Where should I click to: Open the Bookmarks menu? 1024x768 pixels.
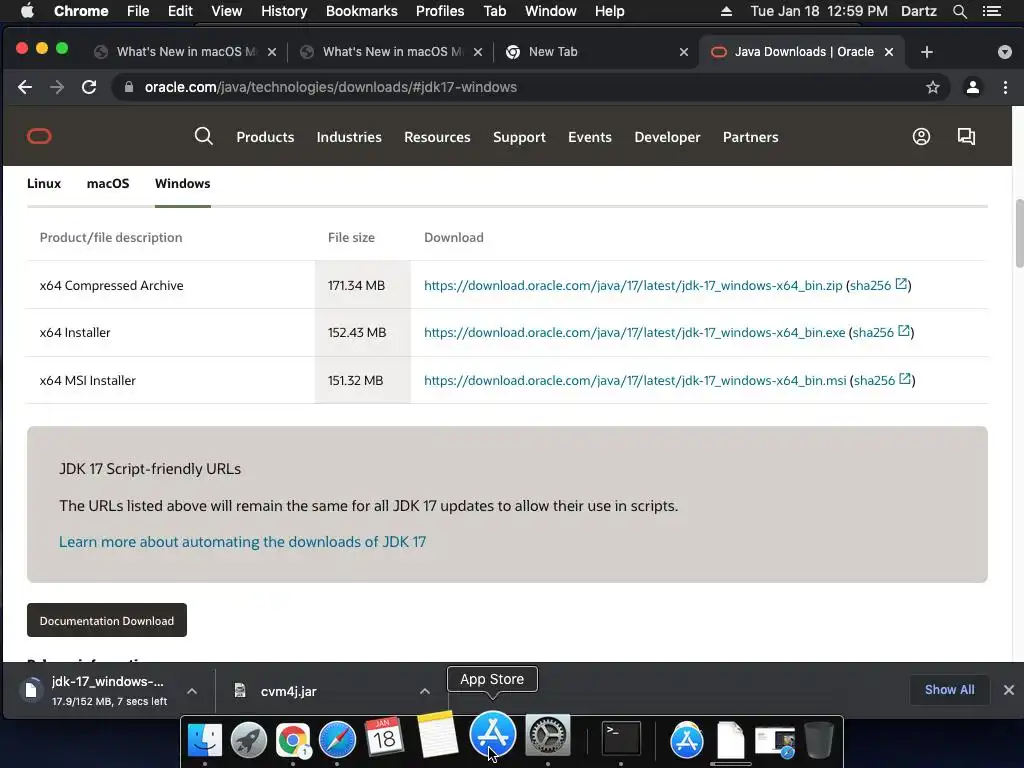[362, 11]
